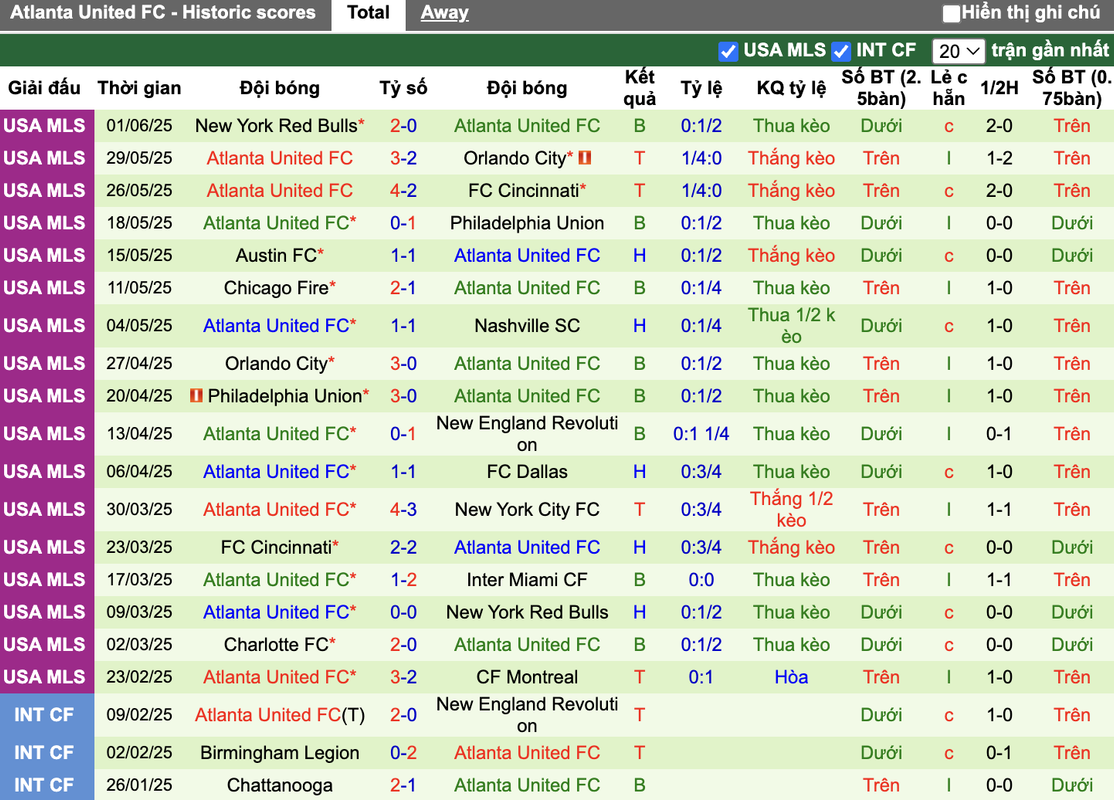Click New York City FC team name

coord(527,509)
